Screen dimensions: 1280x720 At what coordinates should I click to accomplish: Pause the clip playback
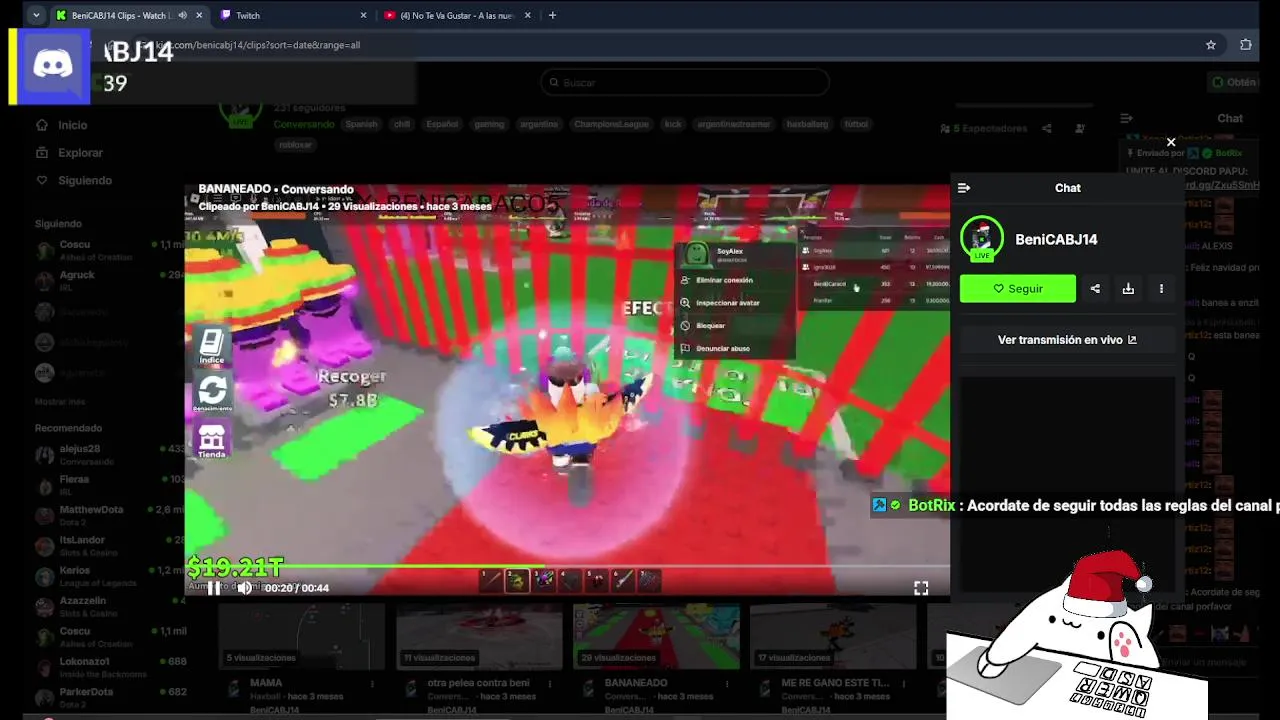pos(213,588)
